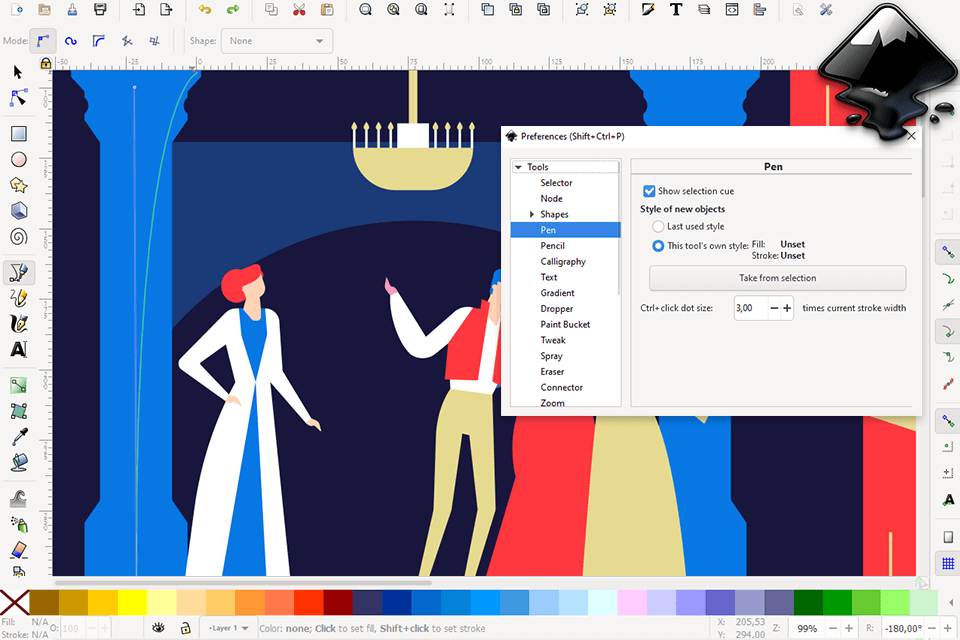Open the Text and Font dialog icon

click(x=676, y=10)
